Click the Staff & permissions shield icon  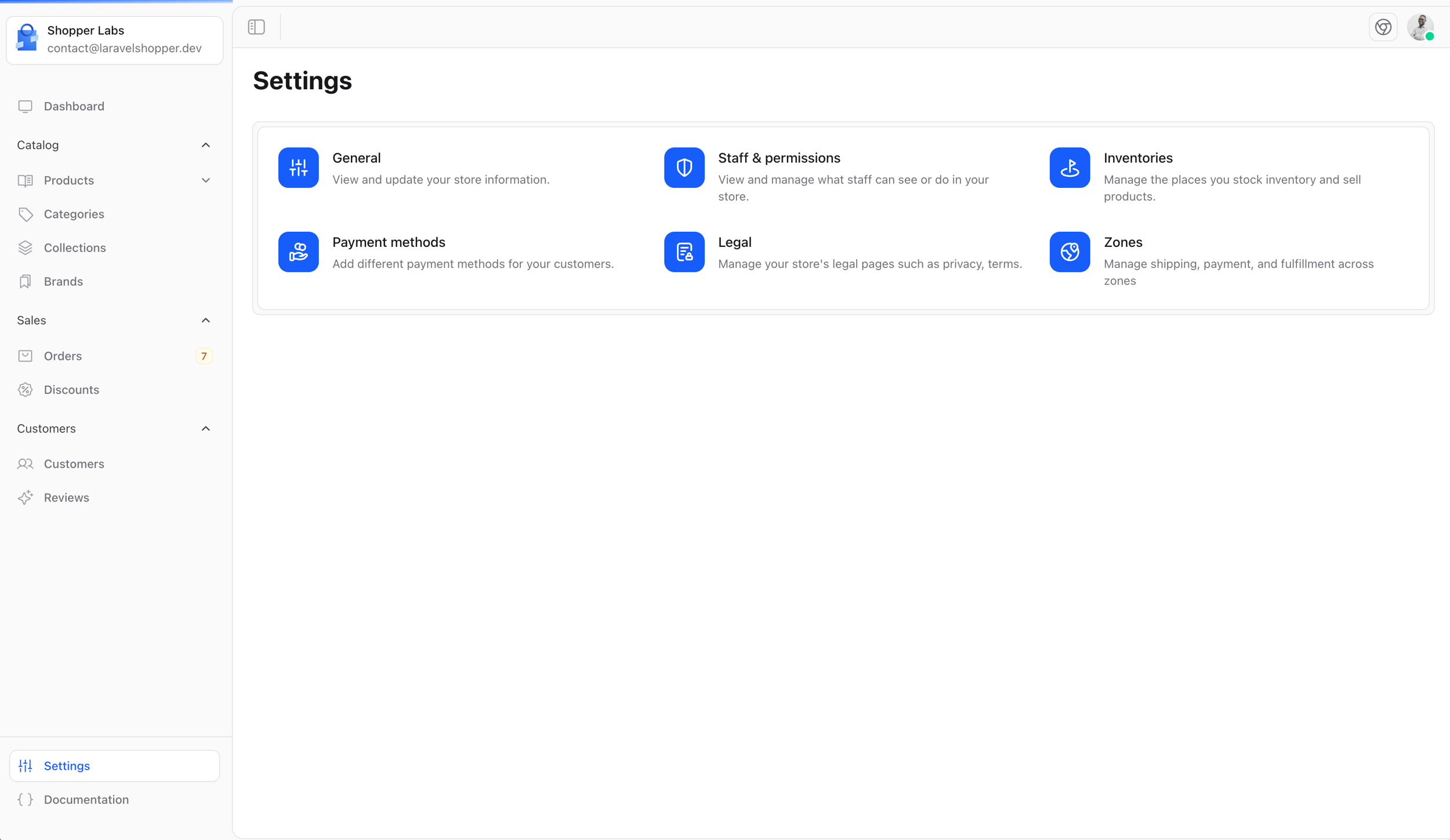684,168
